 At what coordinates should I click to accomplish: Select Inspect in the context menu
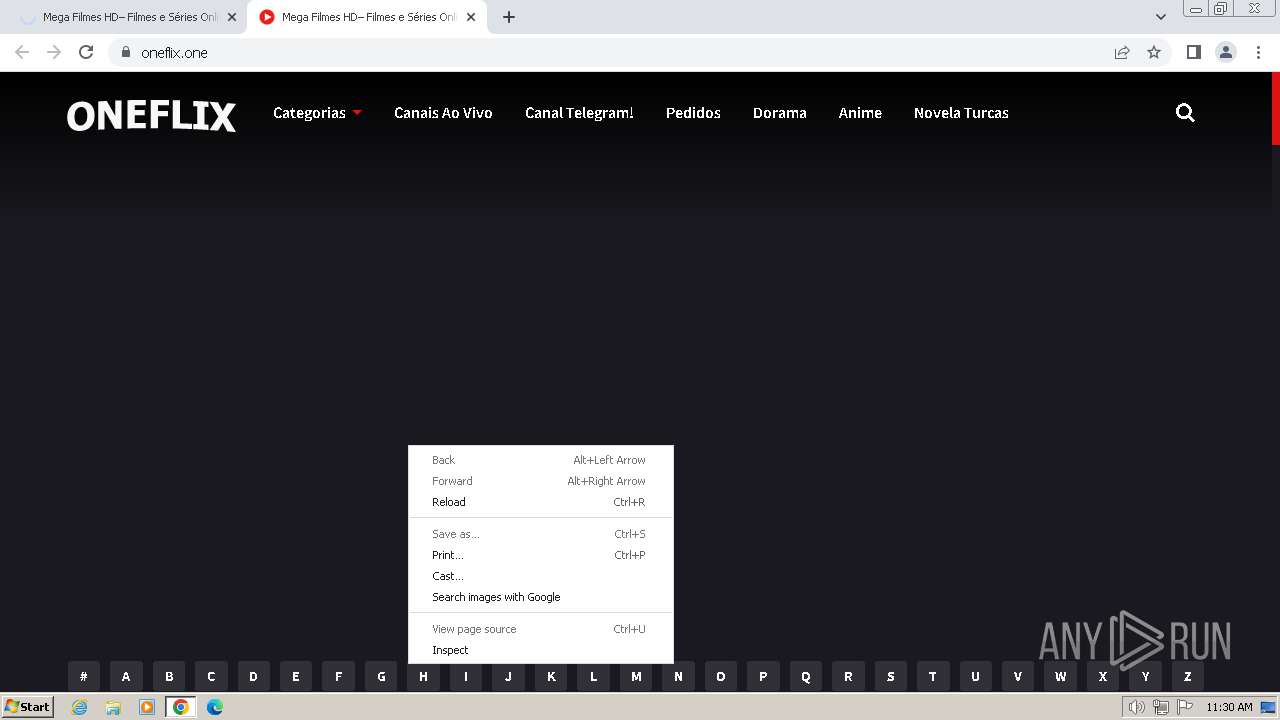pos(541,650)
